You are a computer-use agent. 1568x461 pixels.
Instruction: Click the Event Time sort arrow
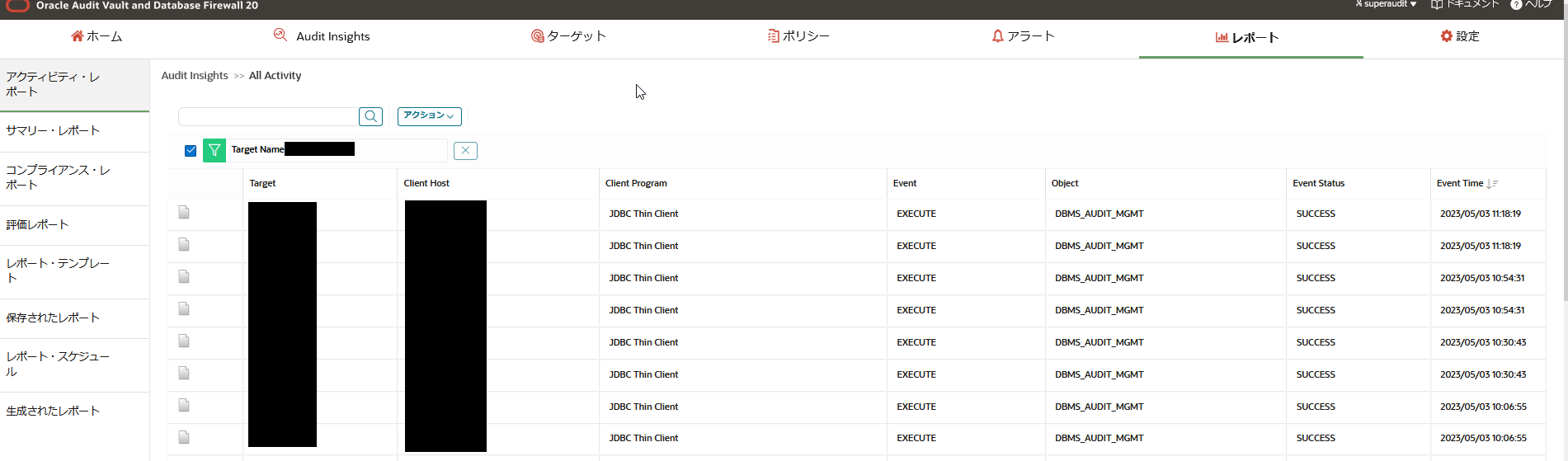click(x=1491, y=184)
